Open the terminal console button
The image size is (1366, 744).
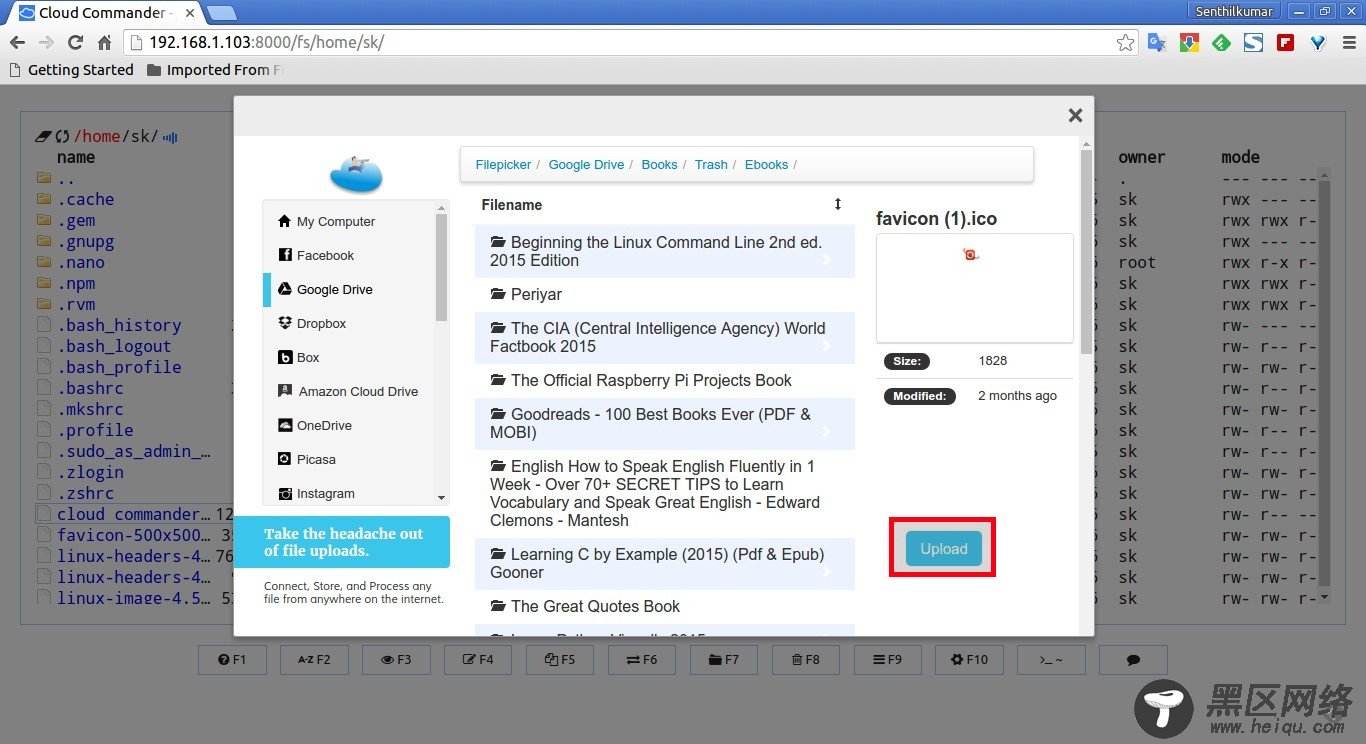point(1051,660)
